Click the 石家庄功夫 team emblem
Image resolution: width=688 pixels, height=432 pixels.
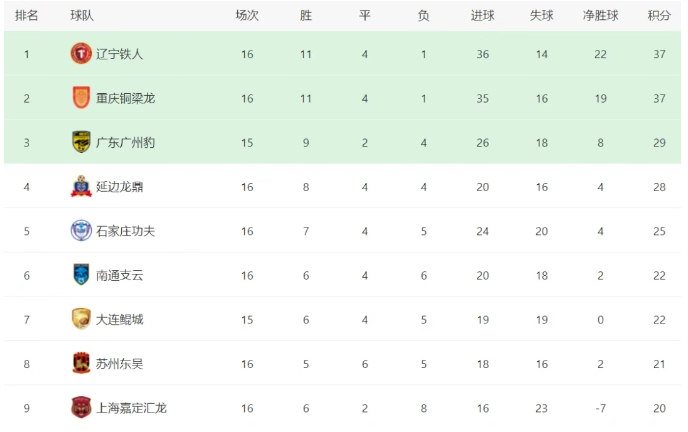81,231
